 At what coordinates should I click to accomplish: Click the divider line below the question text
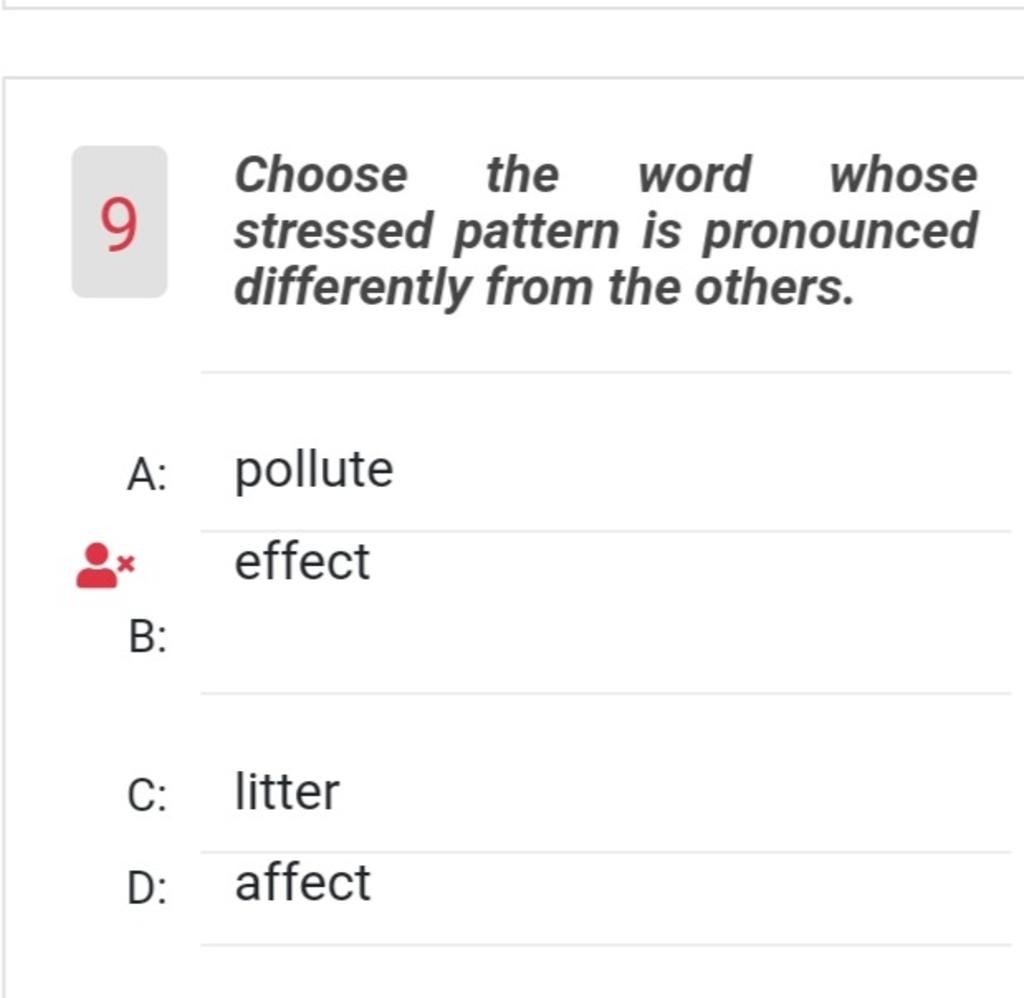click(x=606, y=372)
